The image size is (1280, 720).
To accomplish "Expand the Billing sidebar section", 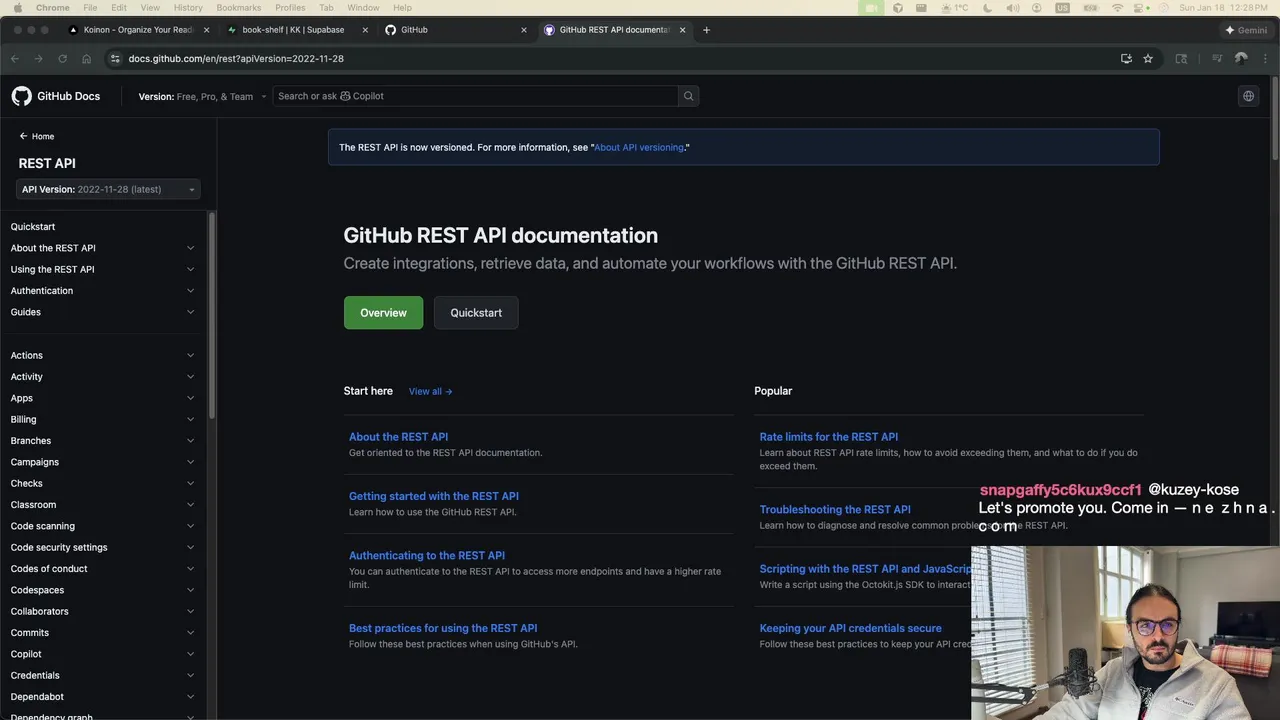I will [x=190, y=419].
